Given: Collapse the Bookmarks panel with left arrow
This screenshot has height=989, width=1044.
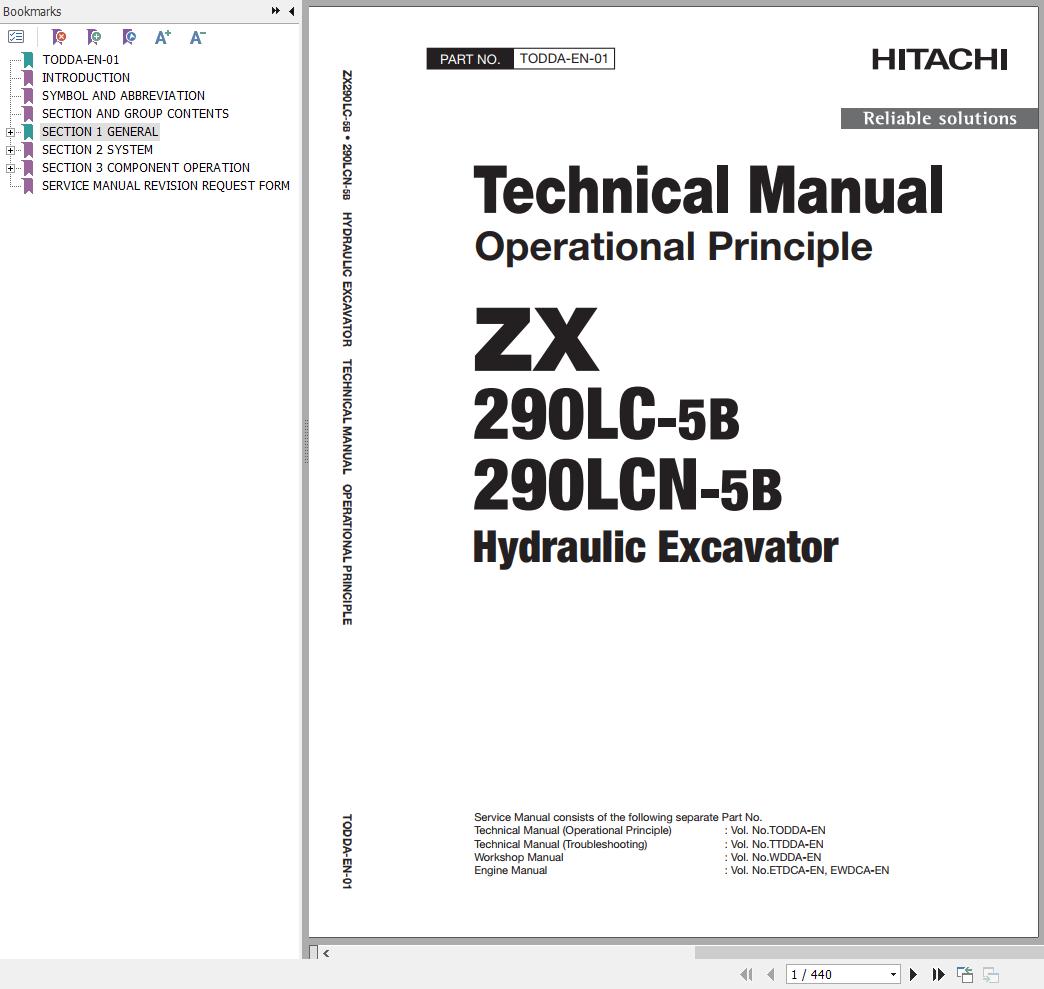Looking at the screenshot, I should click(292, 11).
